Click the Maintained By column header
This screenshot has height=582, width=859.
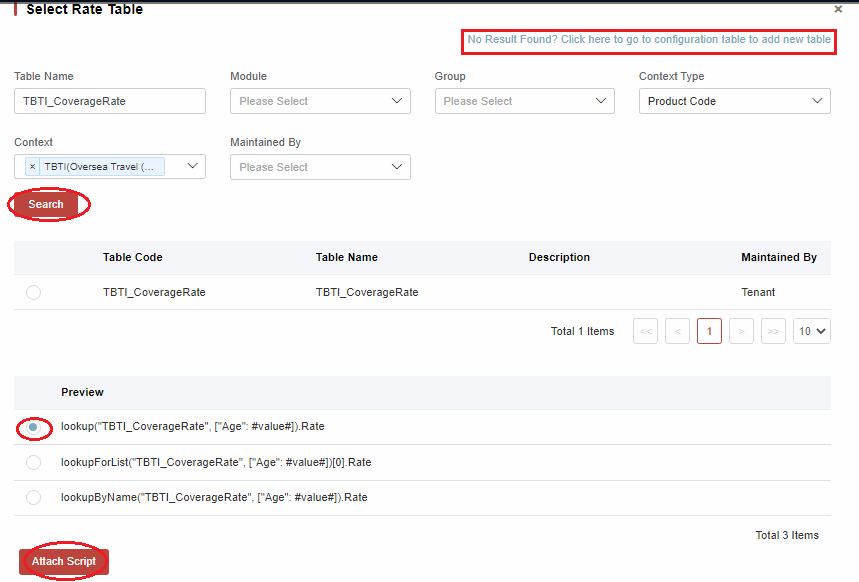click(779, 258)
